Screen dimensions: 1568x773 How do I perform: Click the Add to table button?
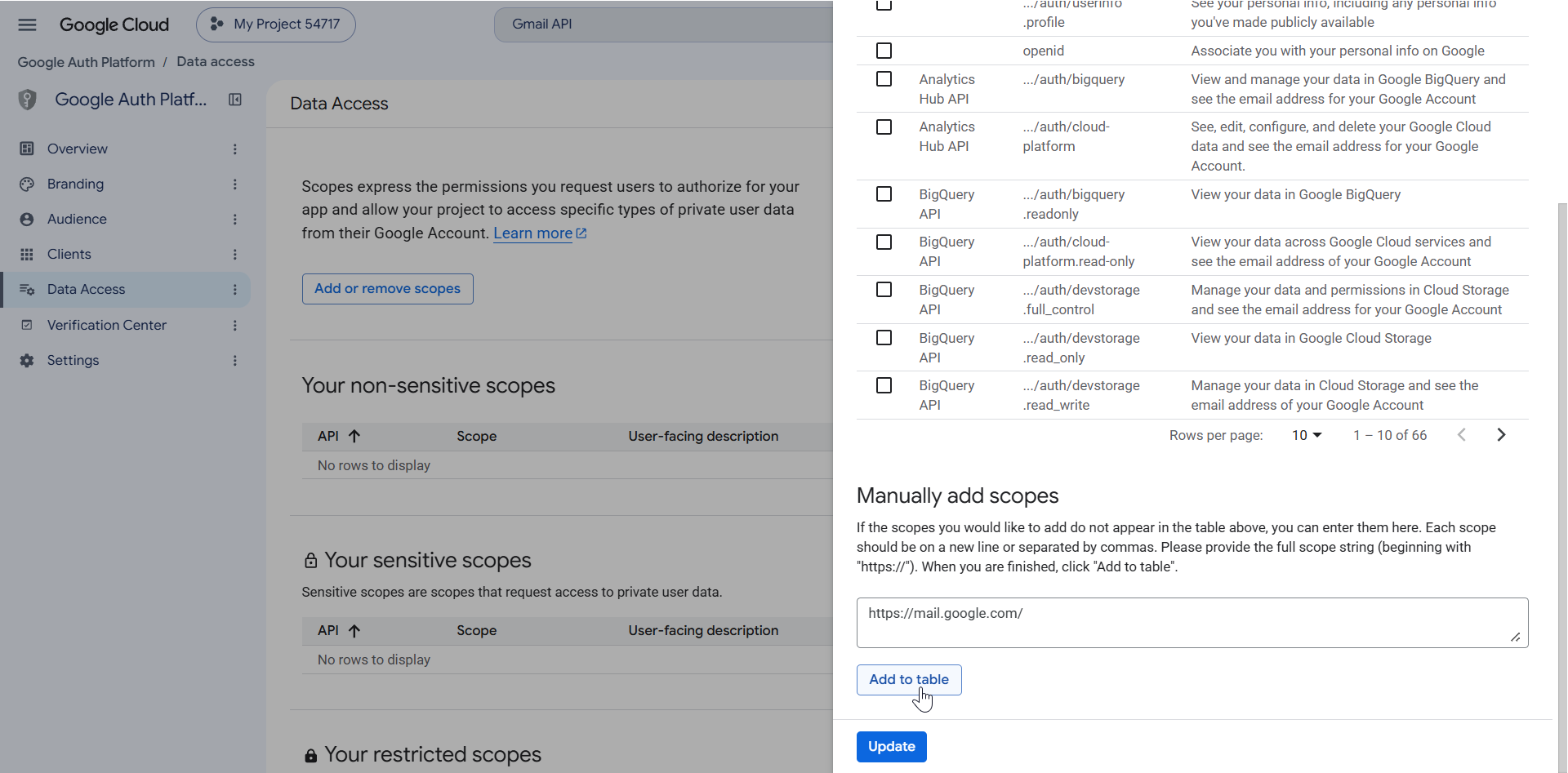click(x=909, y=680)
